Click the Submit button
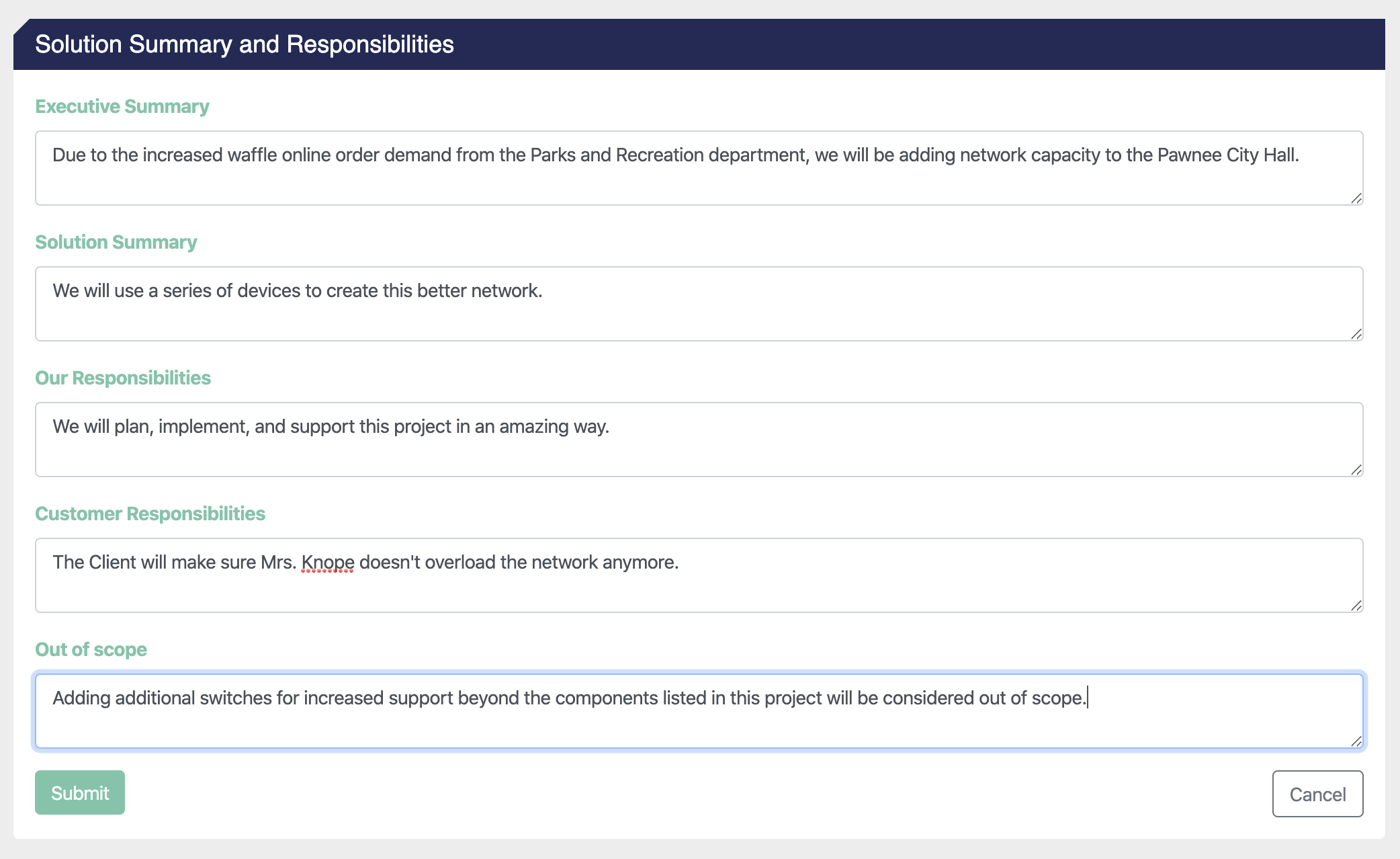Viewport: 1400px width, 859px height. [x=80, y=792]
